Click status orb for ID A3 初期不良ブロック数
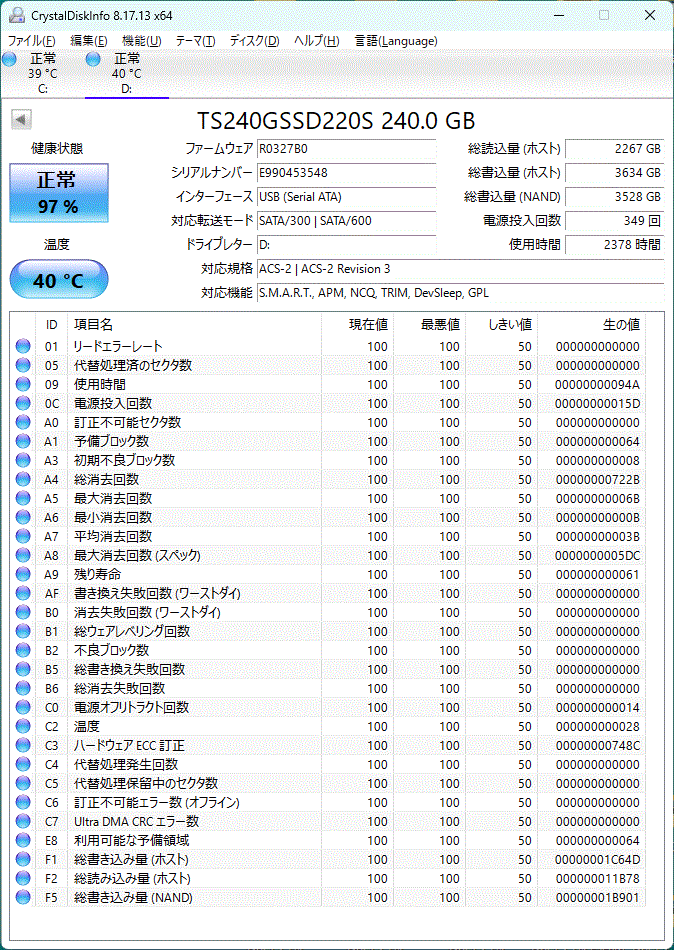The width and height of the screenshot is (674, 950). (23, 460)
